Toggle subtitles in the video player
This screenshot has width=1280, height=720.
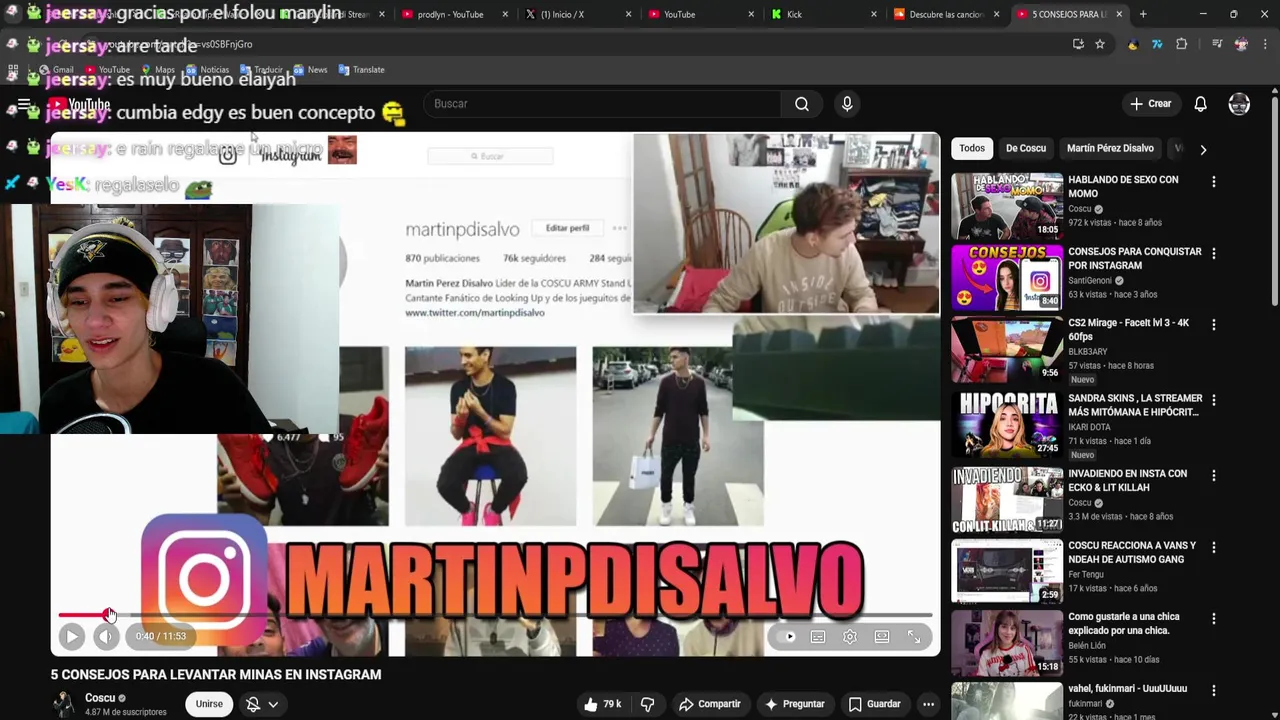pyautogui.click(x=818, y=637)
